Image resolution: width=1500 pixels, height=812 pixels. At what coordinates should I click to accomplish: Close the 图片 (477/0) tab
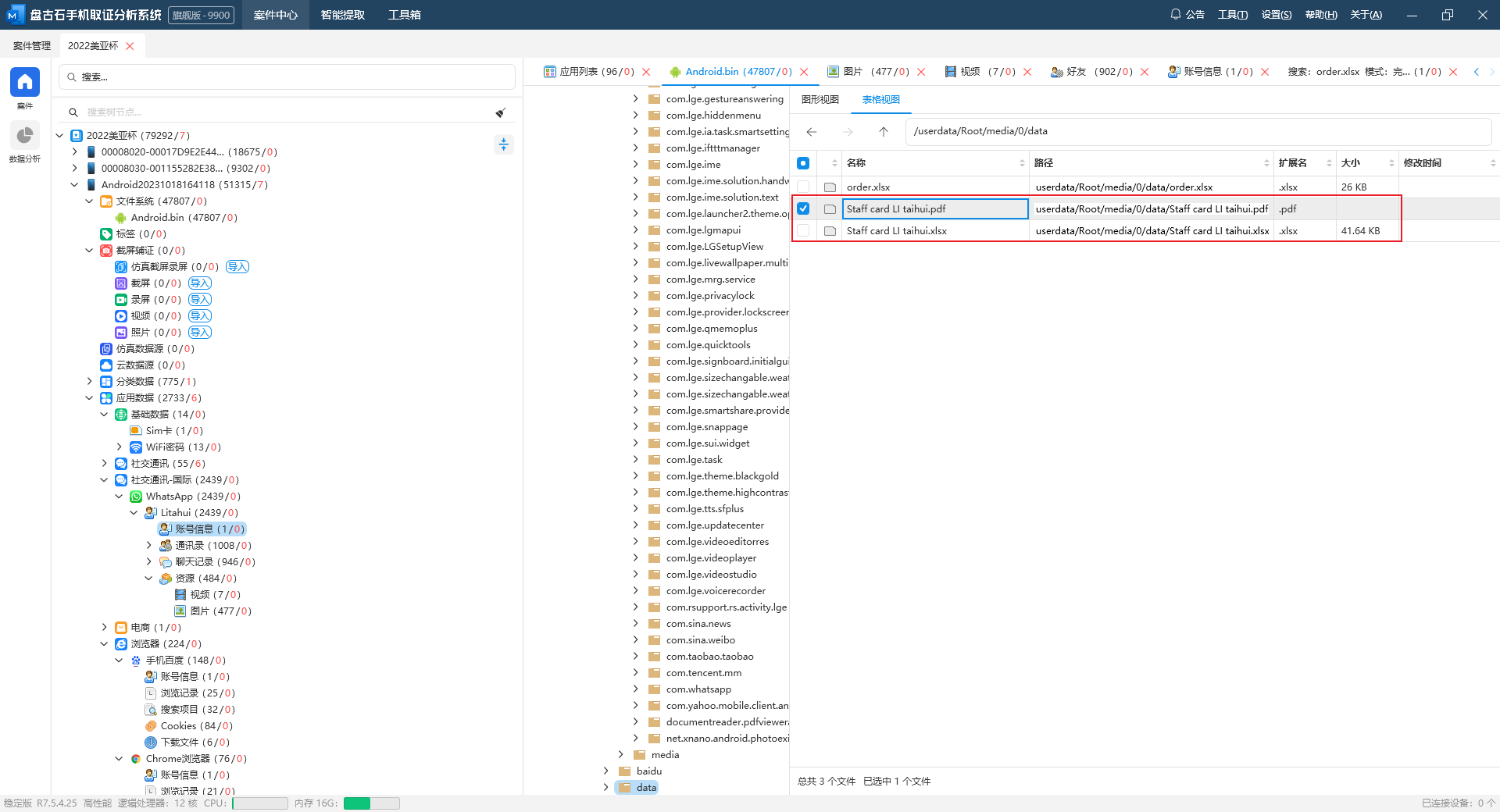pos(921,72)
